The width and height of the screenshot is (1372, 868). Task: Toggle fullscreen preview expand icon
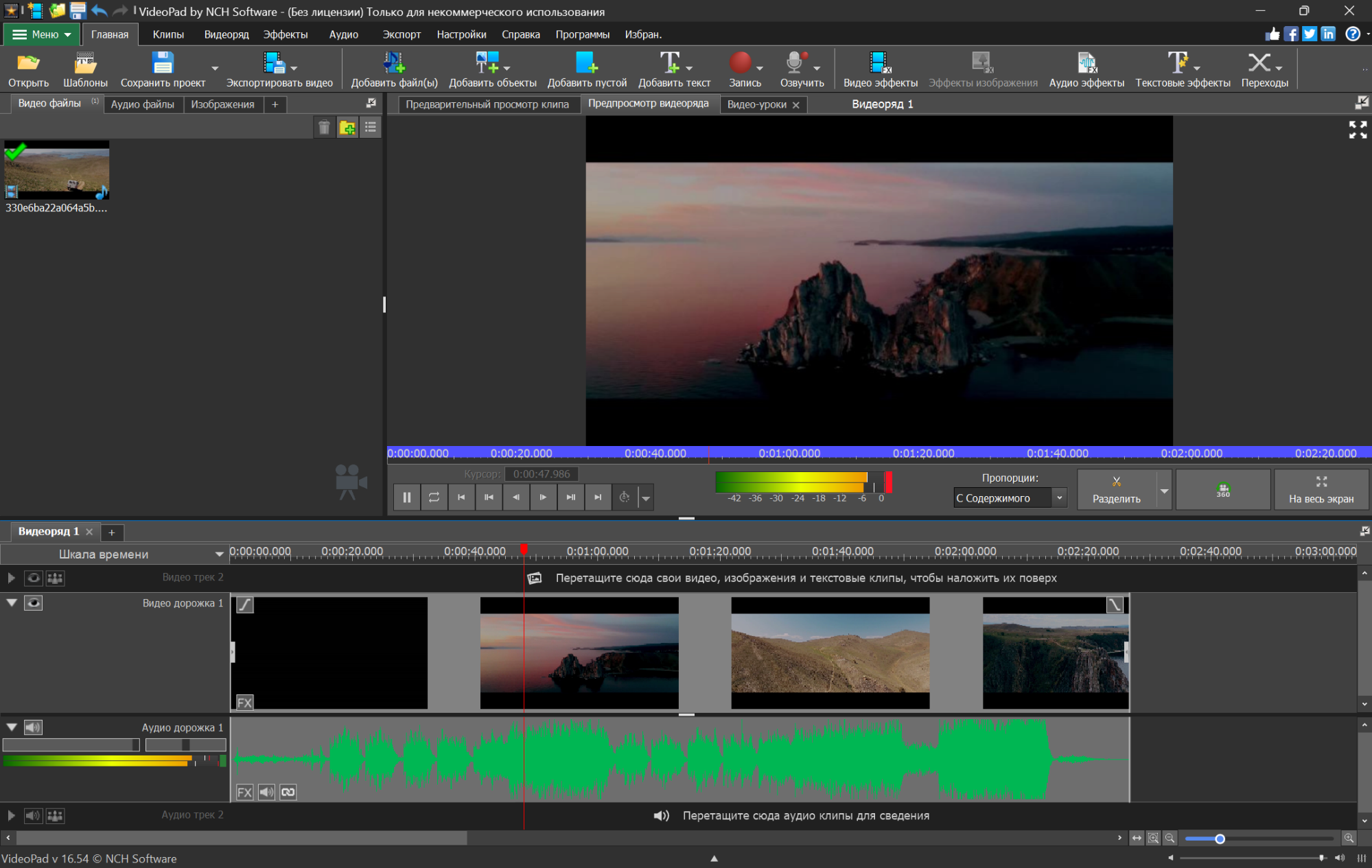point(1358,130)
